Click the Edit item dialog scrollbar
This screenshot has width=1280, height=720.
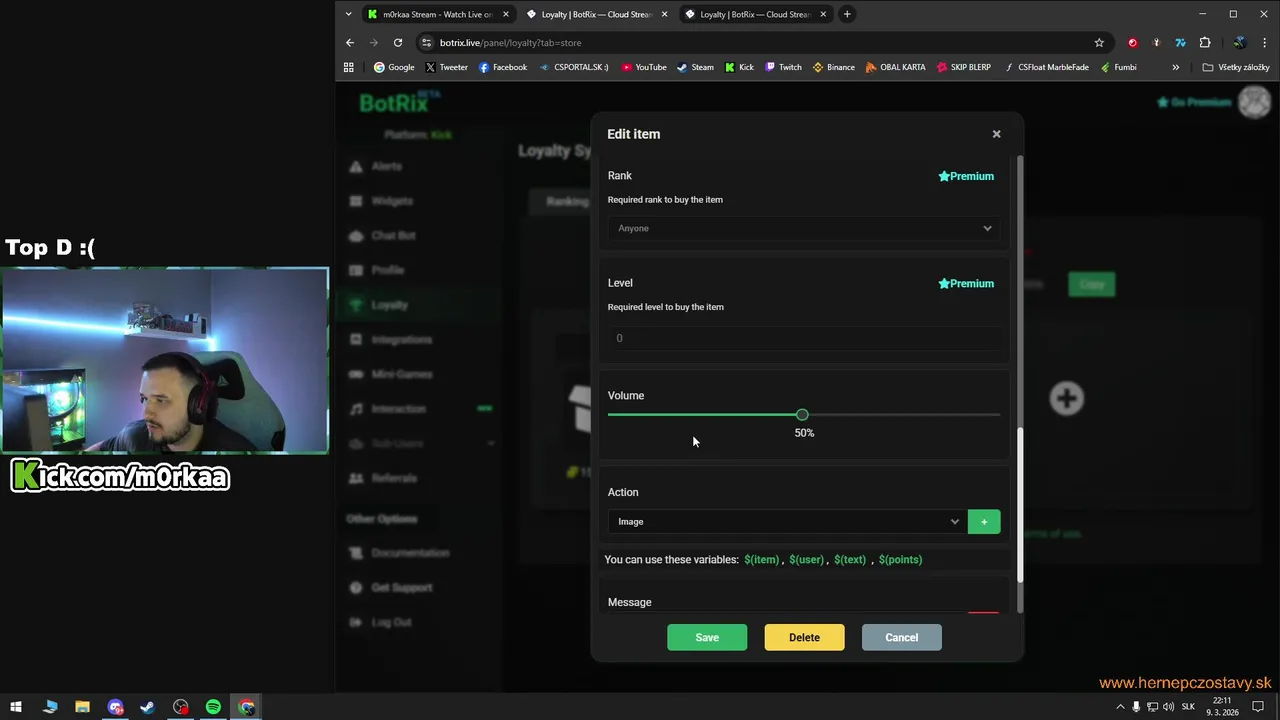(x=1020, y=505)
